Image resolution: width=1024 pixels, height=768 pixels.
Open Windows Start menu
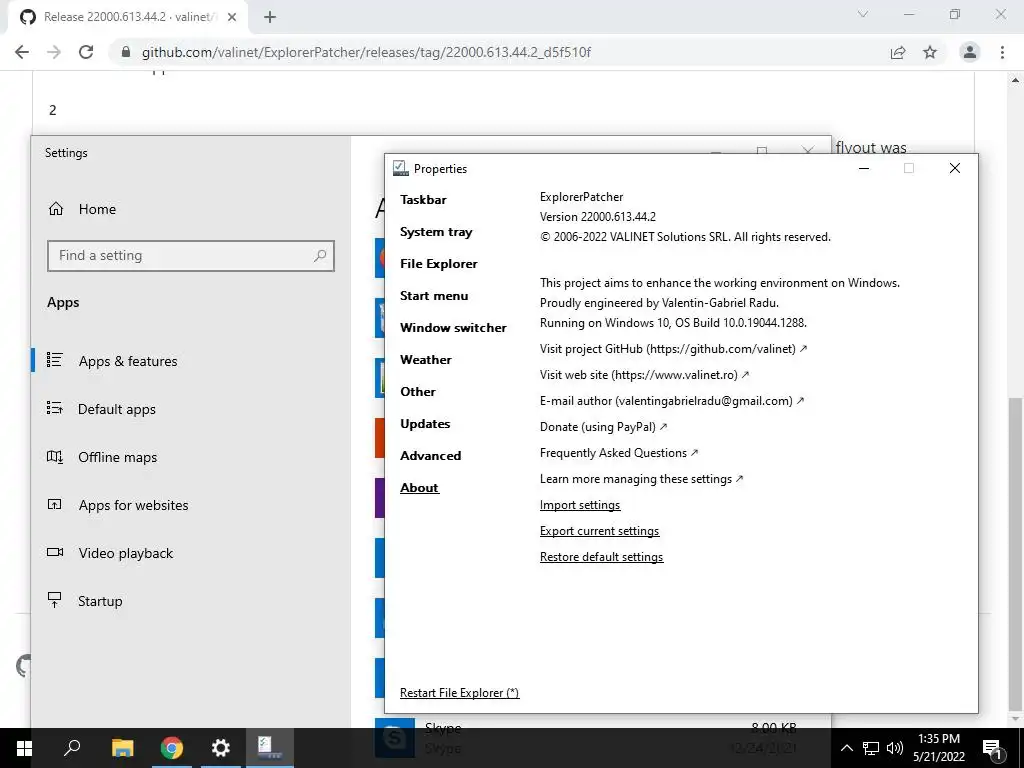point(24,748)
